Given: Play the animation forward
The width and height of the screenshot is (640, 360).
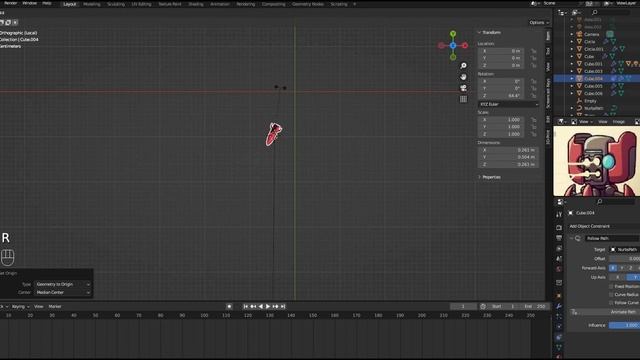Looking at the screenshot, I should click(268, 307).
